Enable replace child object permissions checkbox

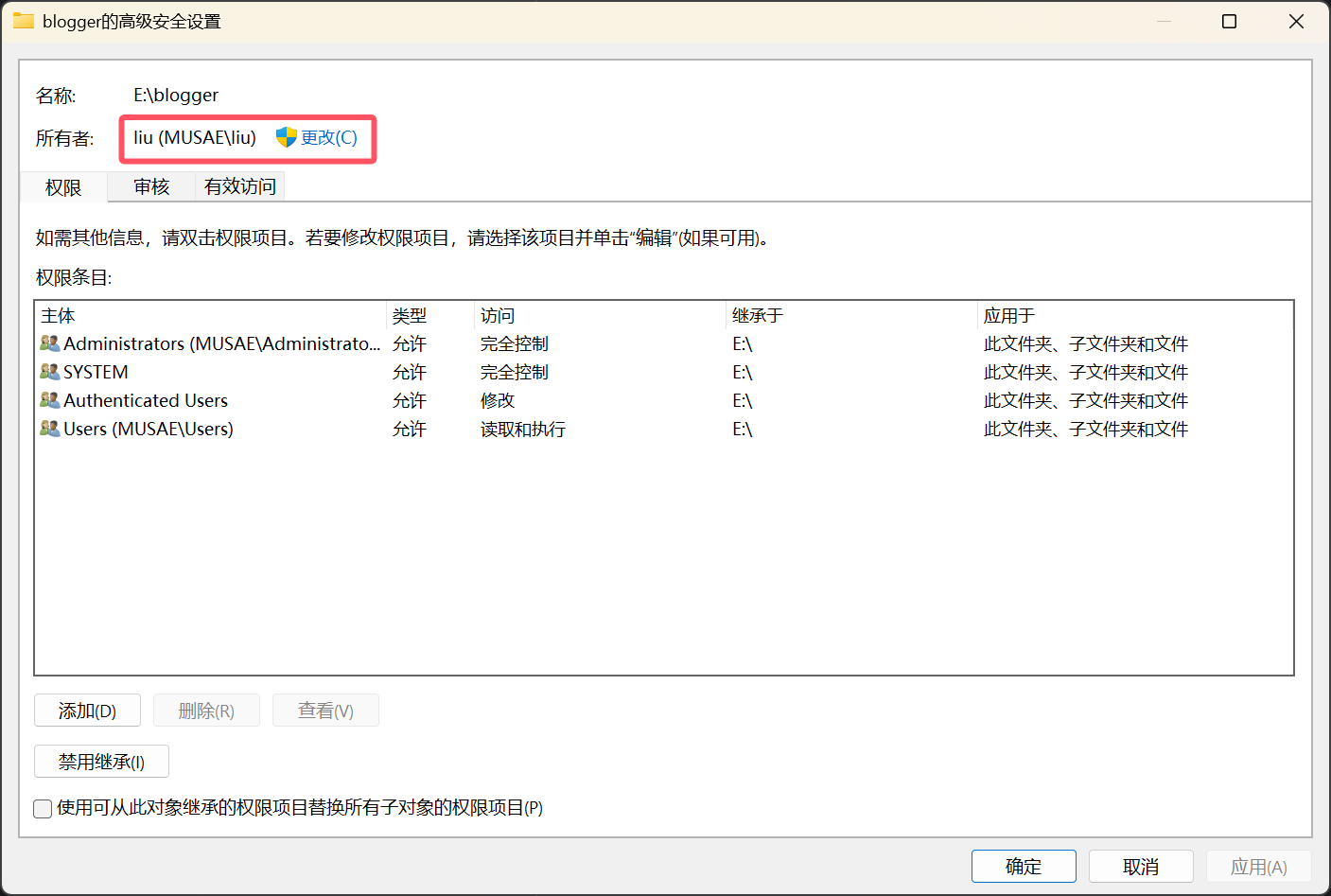[x=43, y=808]
